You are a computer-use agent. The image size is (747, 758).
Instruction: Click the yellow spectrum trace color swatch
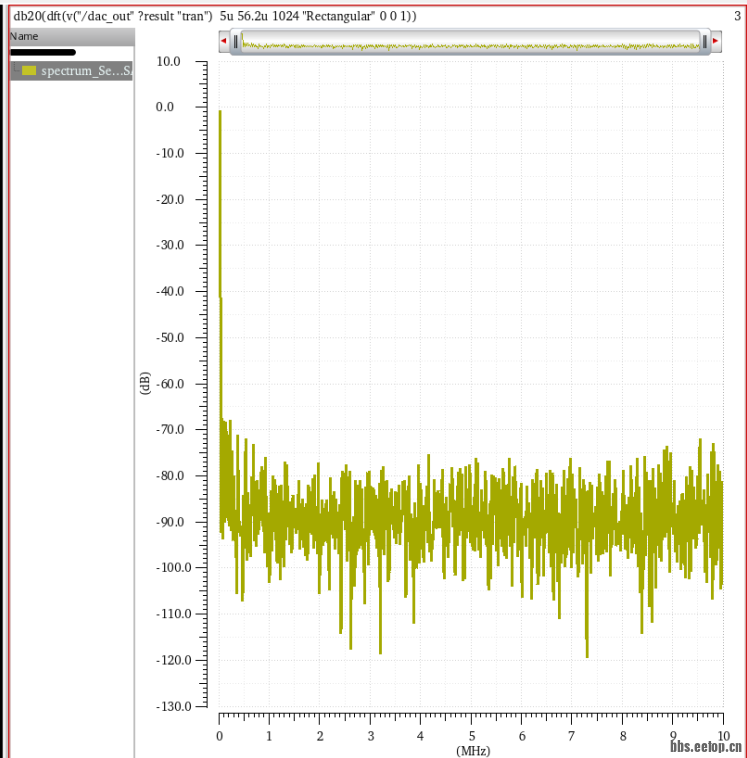[x=29, y=71]
